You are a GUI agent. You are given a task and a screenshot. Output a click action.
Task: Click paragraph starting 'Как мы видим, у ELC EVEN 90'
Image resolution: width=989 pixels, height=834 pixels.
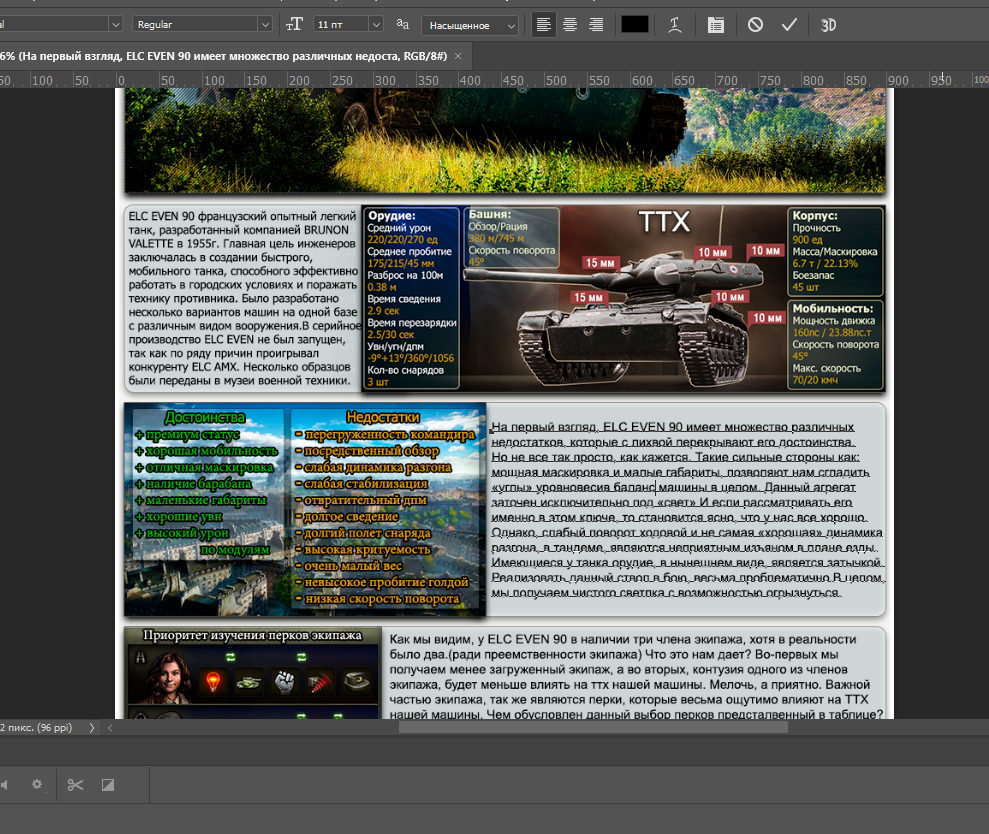coord(636,676)
